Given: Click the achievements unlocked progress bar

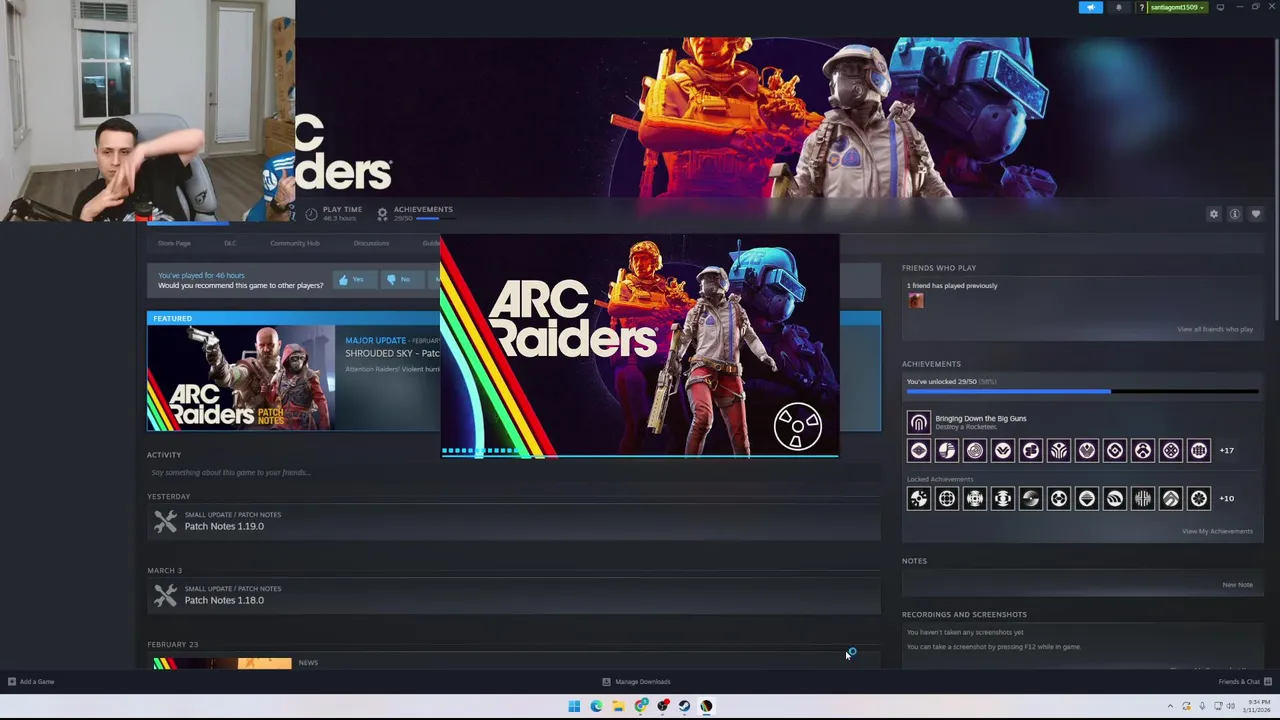Looking at the screenshot, I should click(1082, 392).
